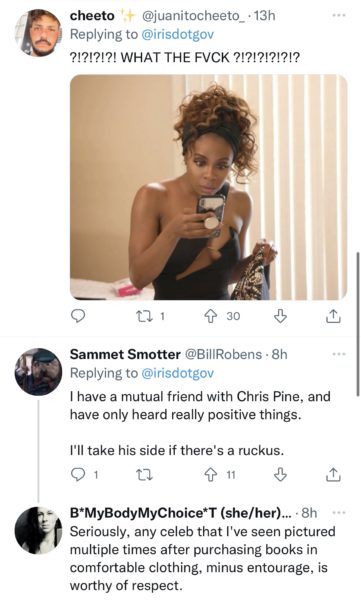Open more options on B*MyBodyMyChoice*T's tweet
361x600 pixels.
[339, 513]
